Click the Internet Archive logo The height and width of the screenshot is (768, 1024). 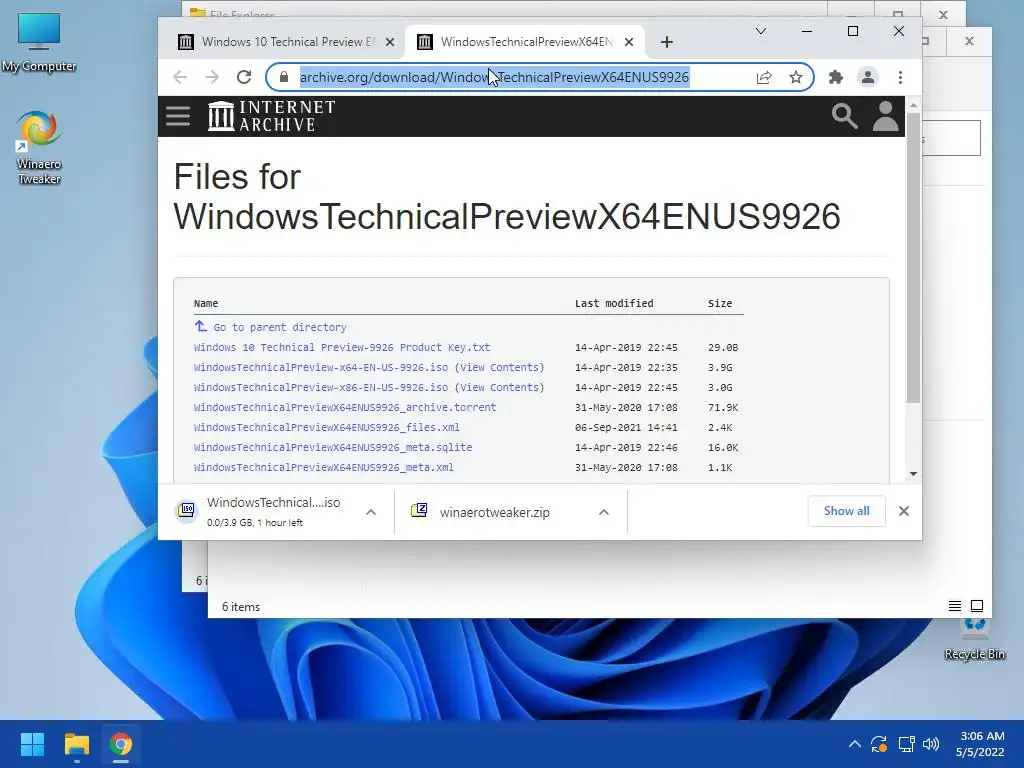tap(271, 116)
